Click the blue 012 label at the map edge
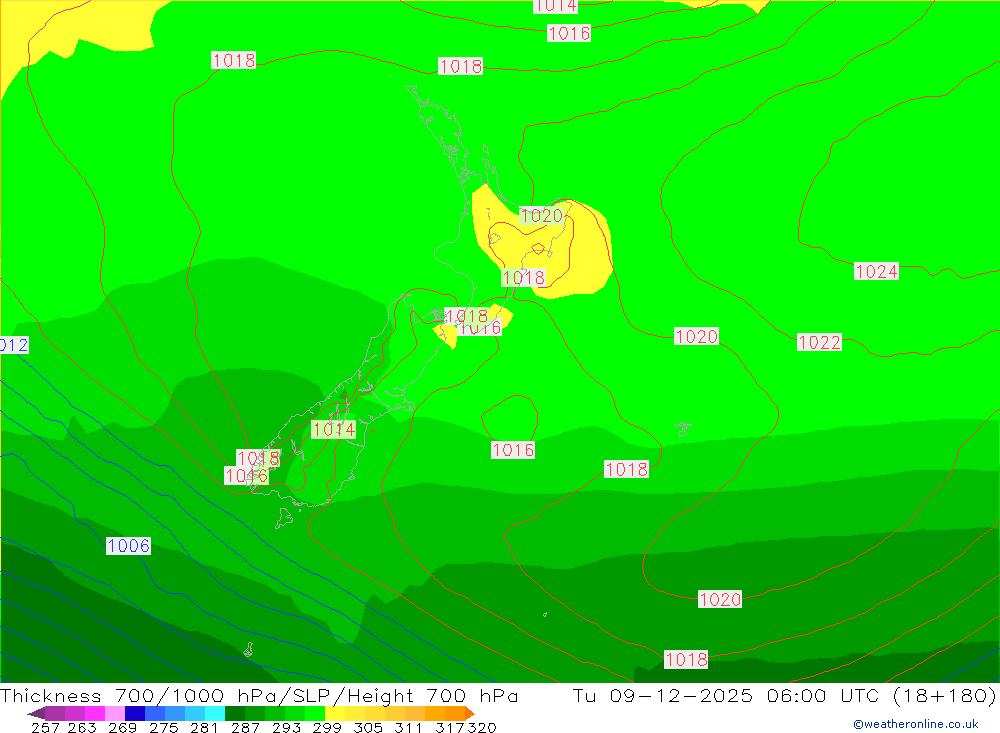The width and height of the screenshot is (1000, 733). (x=14, y=345)
